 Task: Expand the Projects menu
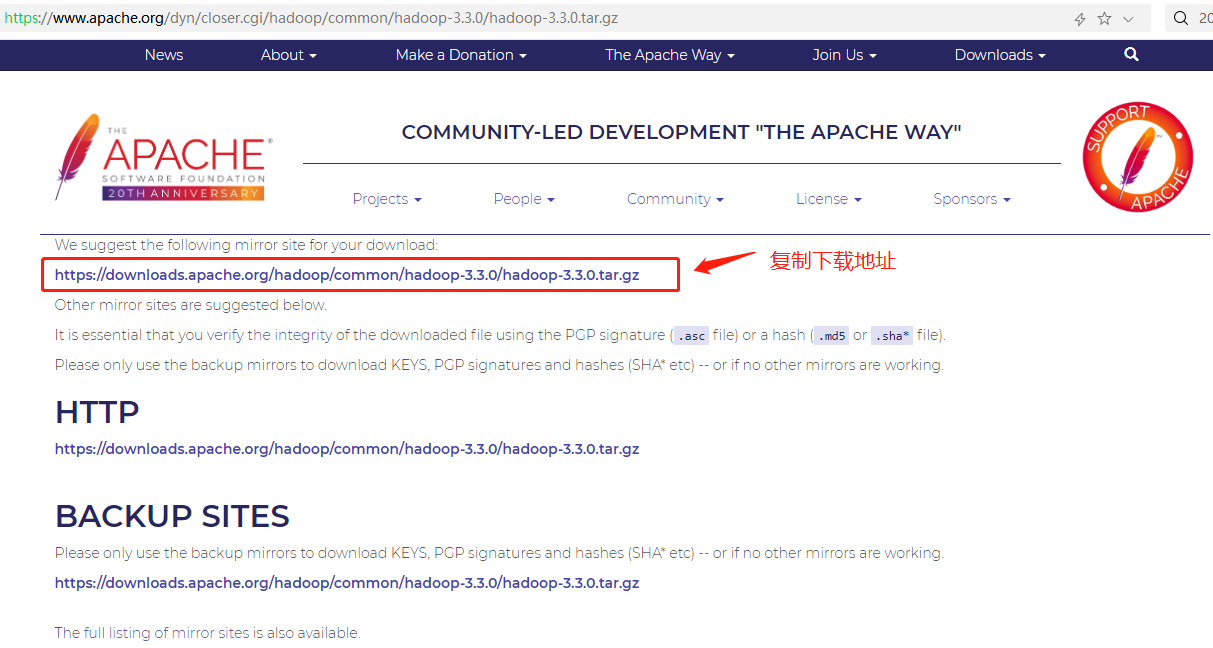coord(387,199)
